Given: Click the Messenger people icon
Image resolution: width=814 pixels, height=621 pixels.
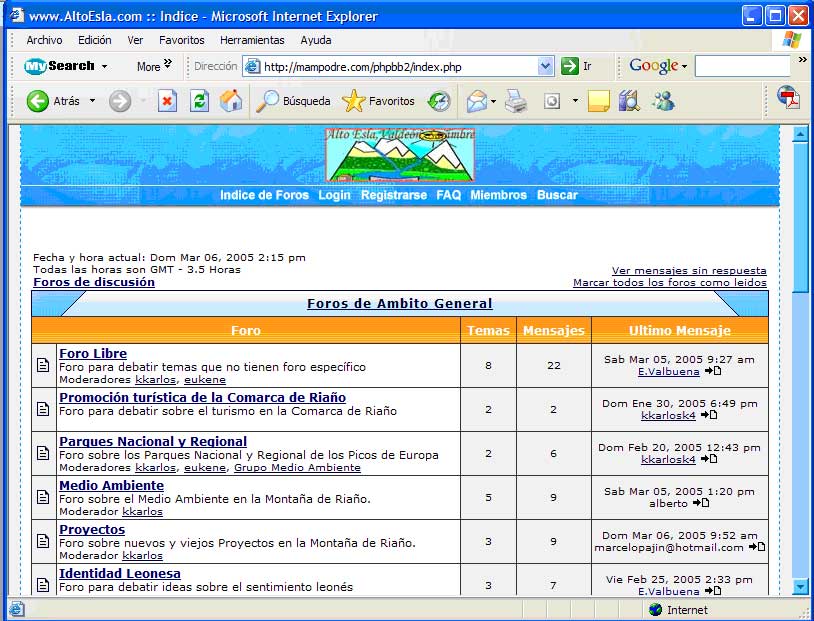Looking at the screenshot, I should click(663, 101).
